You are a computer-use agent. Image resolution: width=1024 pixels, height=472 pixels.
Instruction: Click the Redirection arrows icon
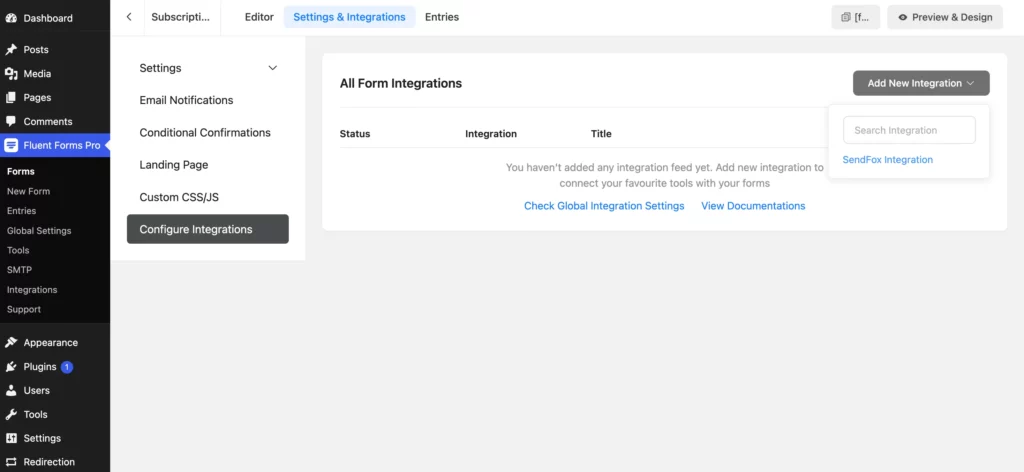10,462
